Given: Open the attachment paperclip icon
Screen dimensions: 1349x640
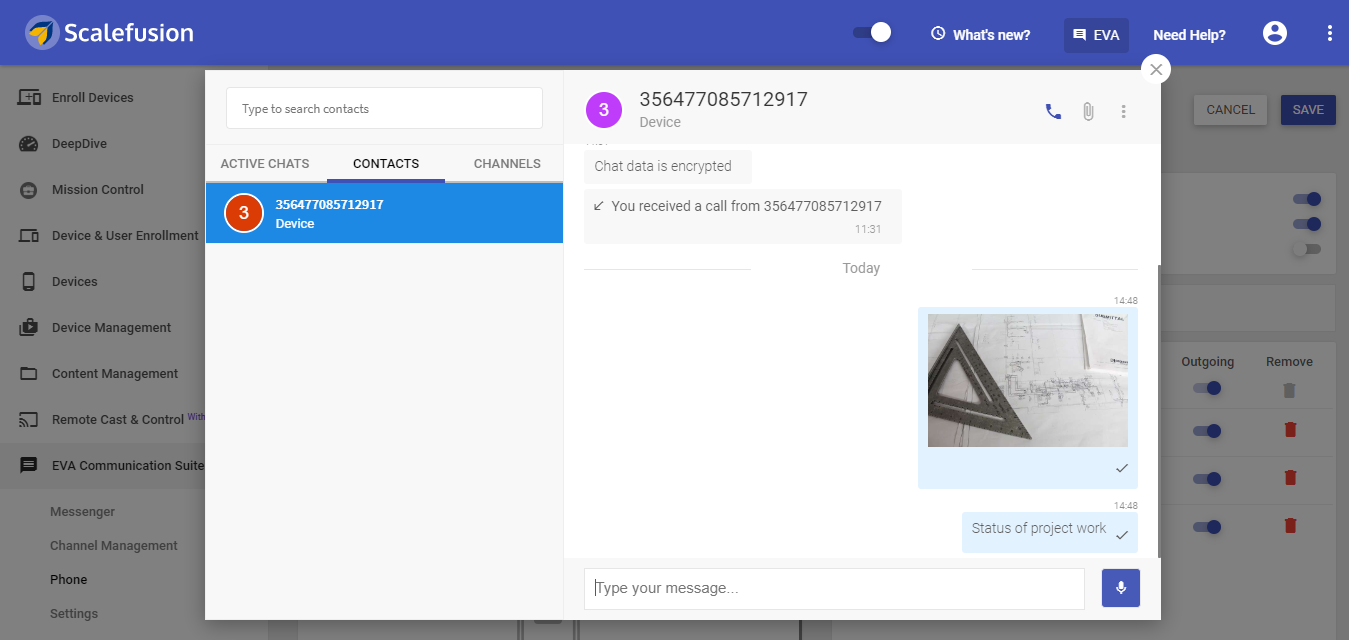Looking at the screenshot, I should click(1088, 112).
